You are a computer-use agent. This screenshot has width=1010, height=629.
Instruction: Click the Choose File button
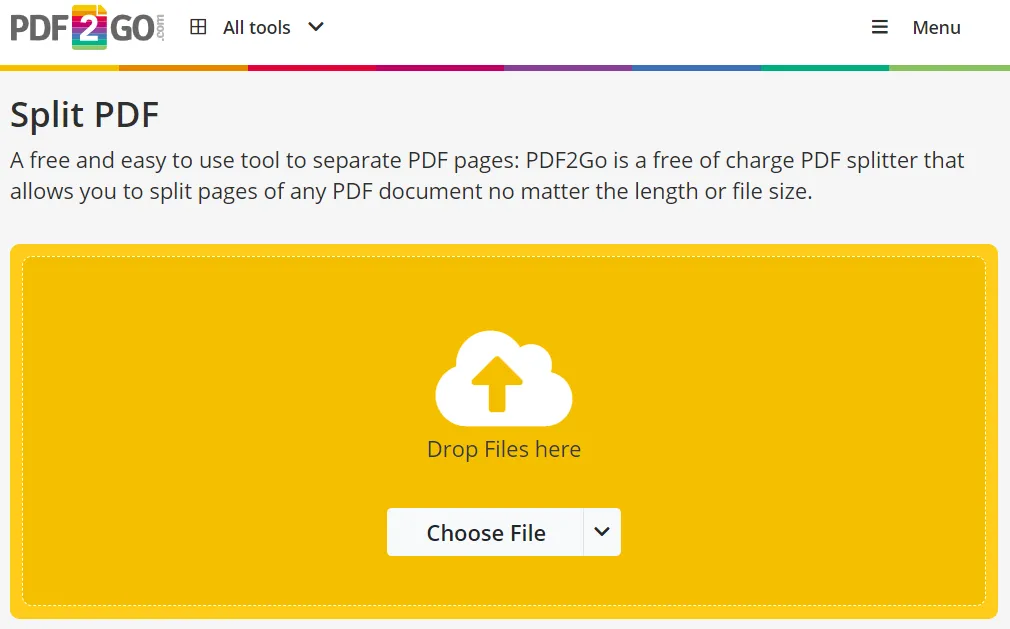click(485, 532)
